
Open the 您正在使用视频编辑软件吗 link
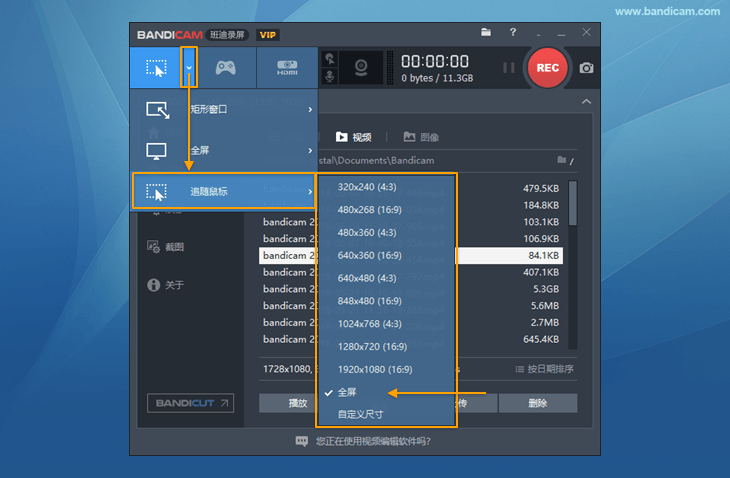373,441
